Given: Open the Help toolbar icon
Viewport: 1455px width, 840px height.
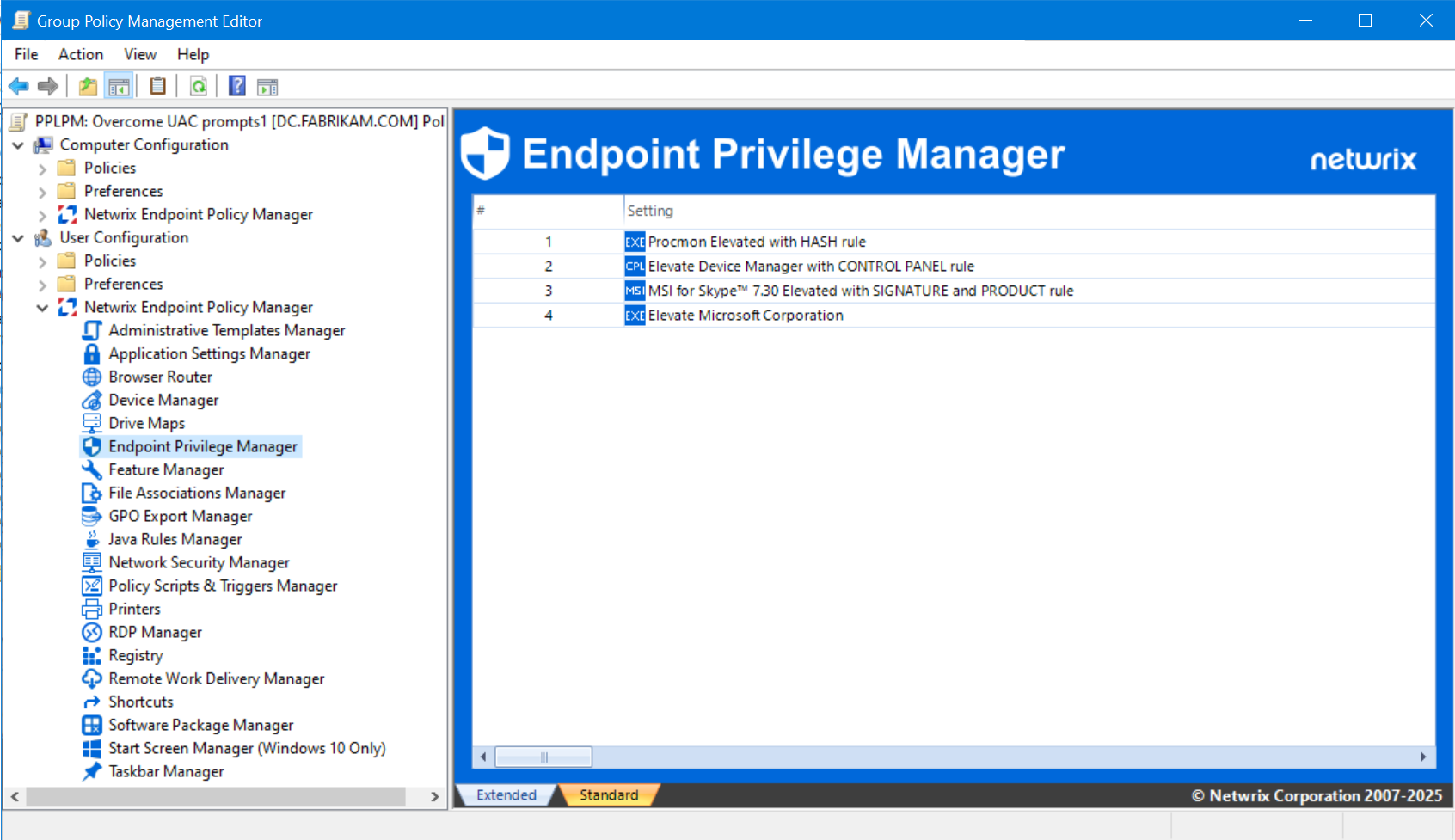Looking at the screenshot, I should 237,86.
